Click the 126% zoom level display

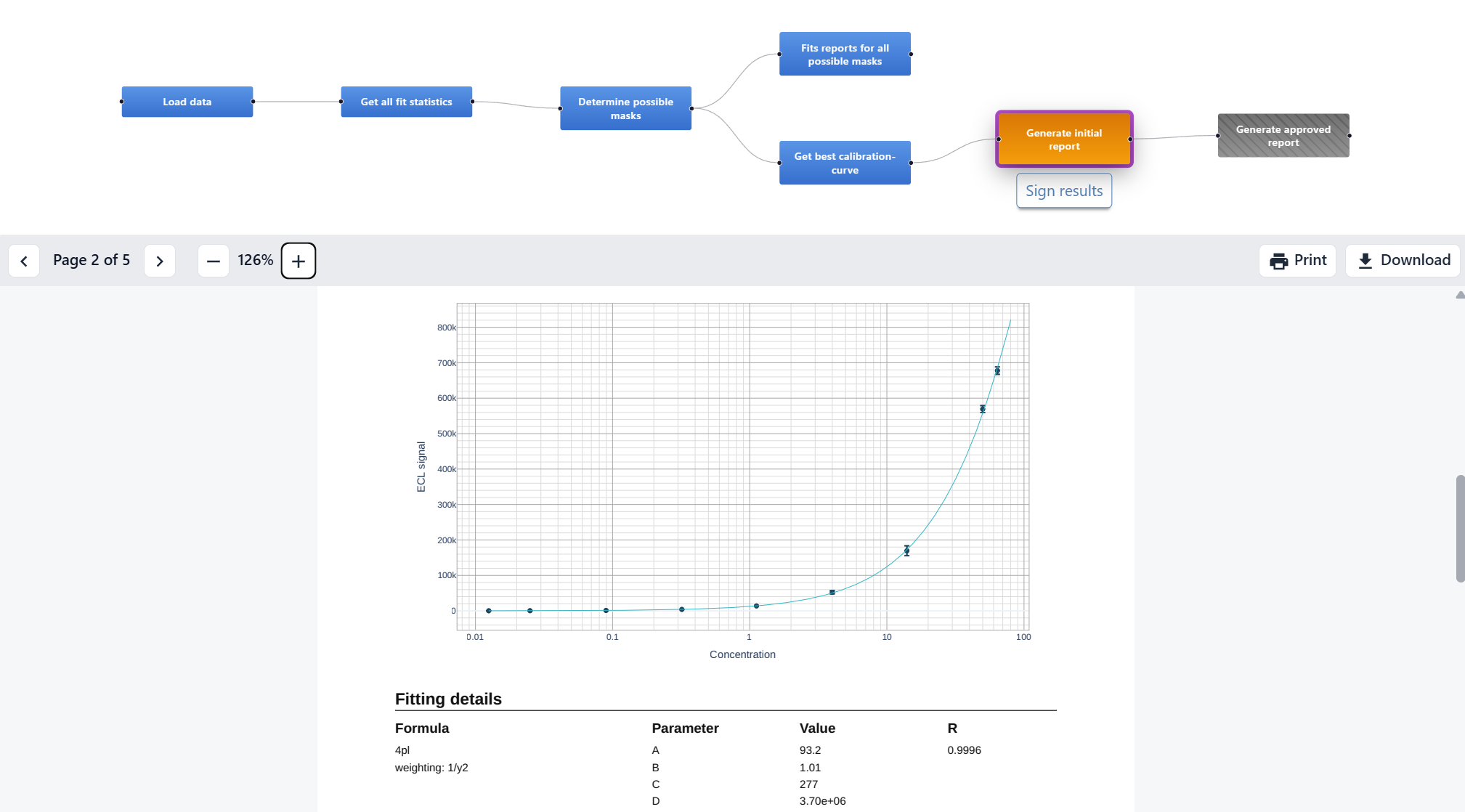click(x=255, y=261)
